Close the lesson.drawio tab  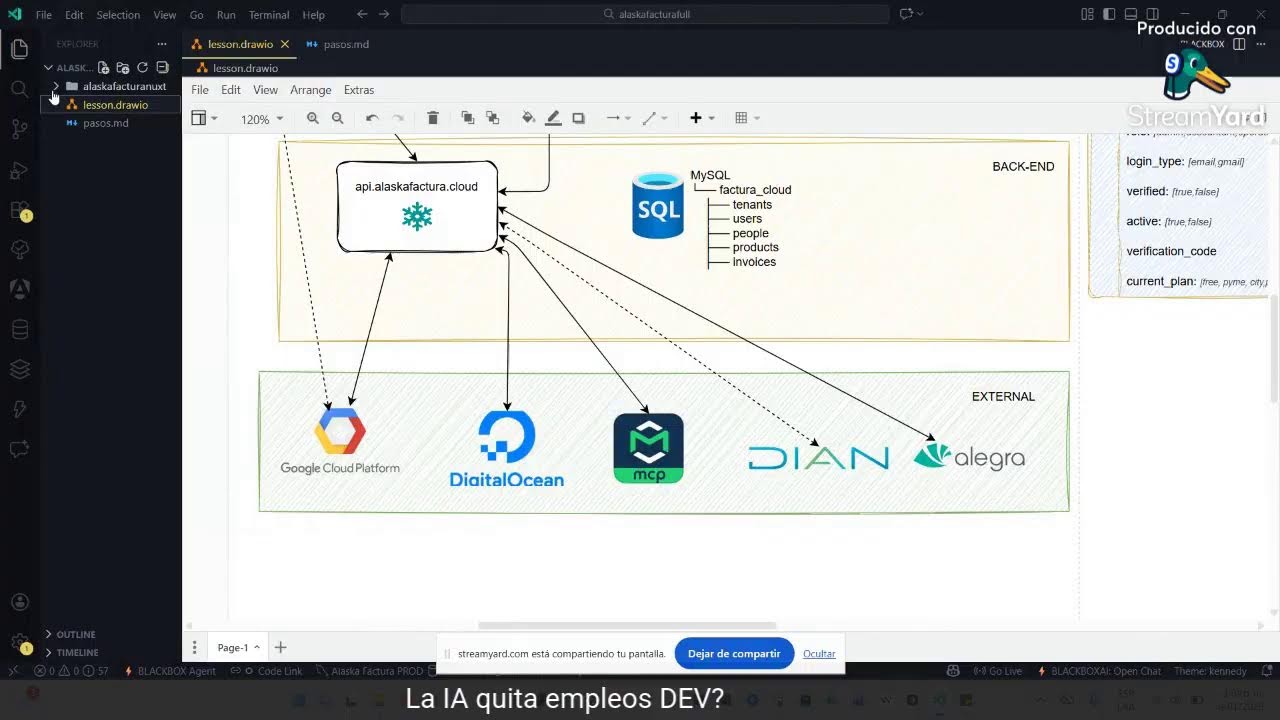click(285, 44)
